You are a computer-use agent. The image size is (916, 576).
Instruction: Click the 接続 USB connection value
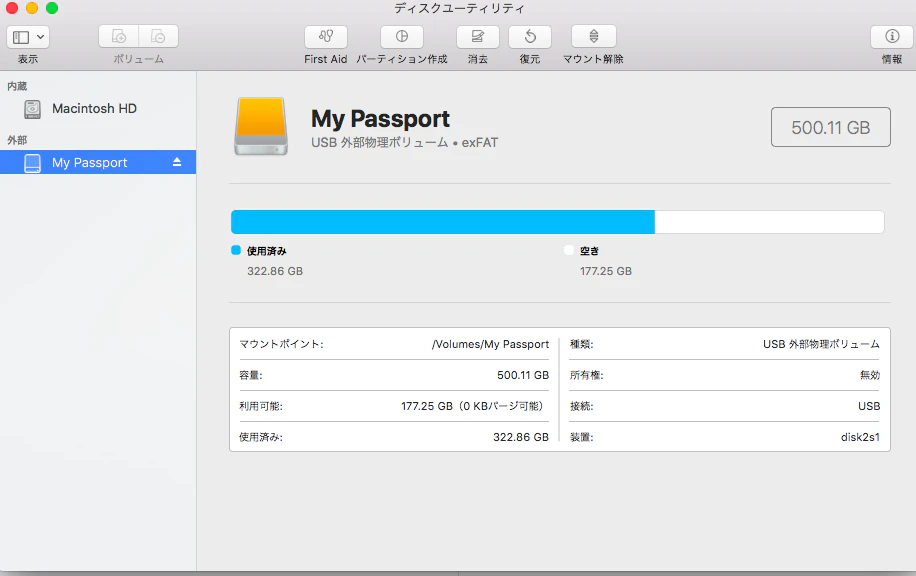(869, 406)
